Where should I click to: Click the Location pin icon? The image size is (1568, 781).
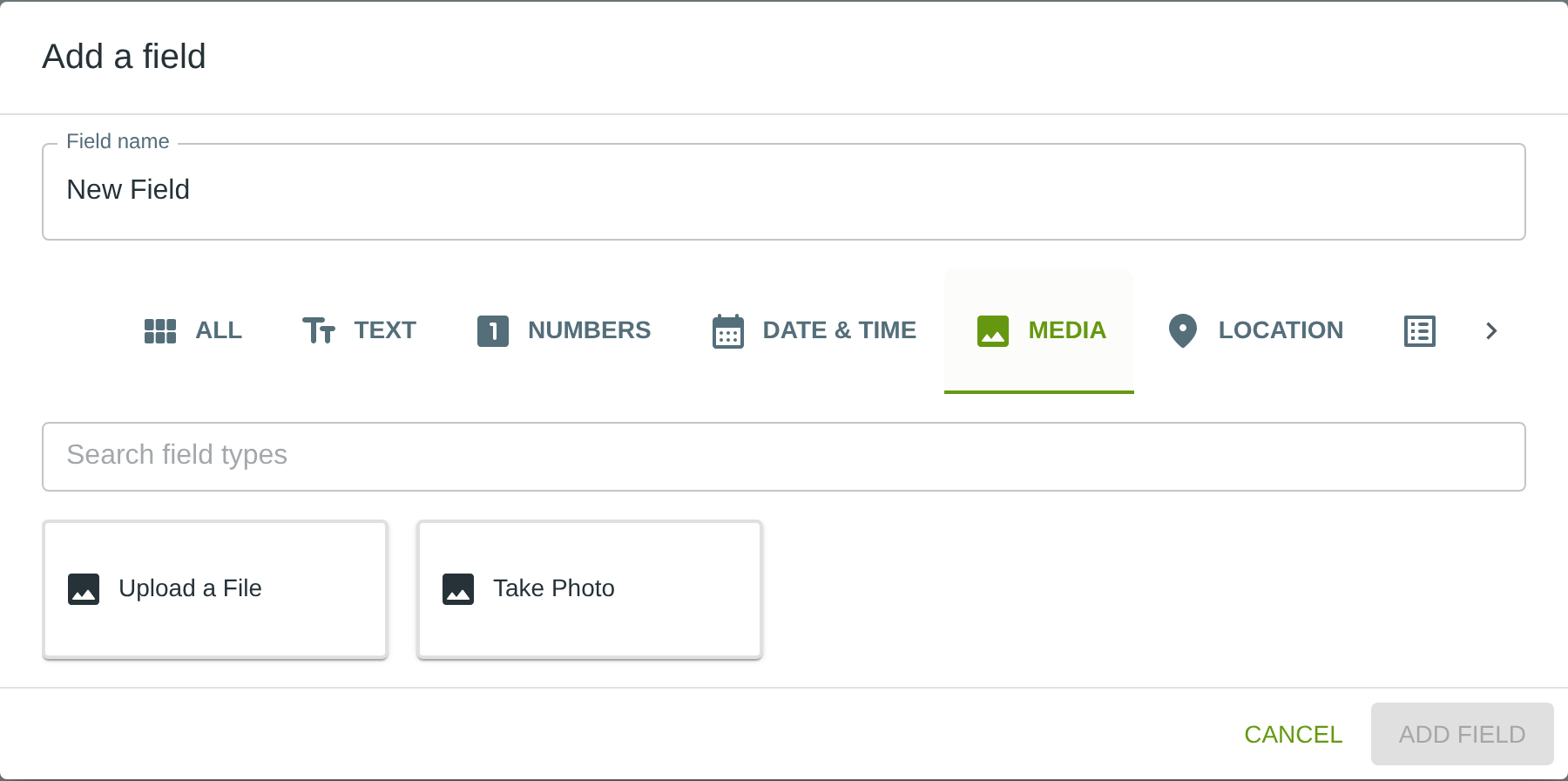pos(1183,331)
